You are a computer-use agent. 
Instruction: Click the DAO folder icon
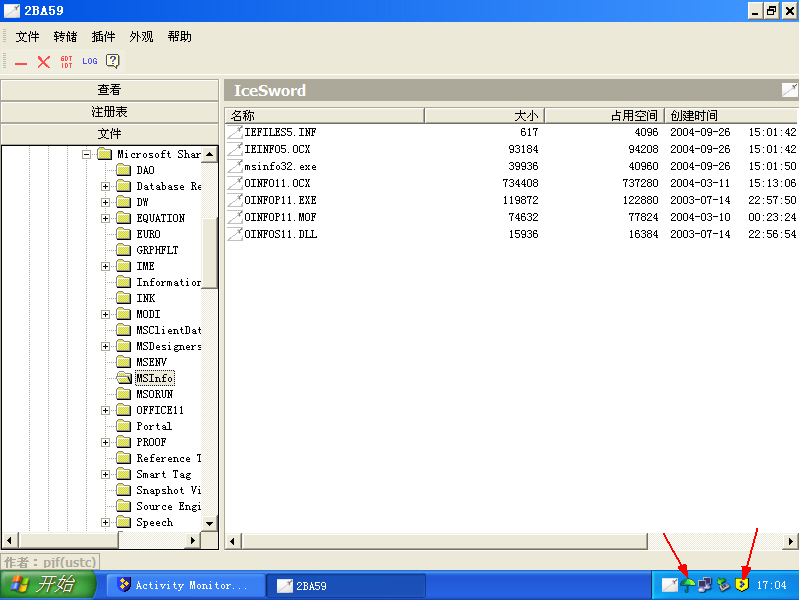(123, 170)
